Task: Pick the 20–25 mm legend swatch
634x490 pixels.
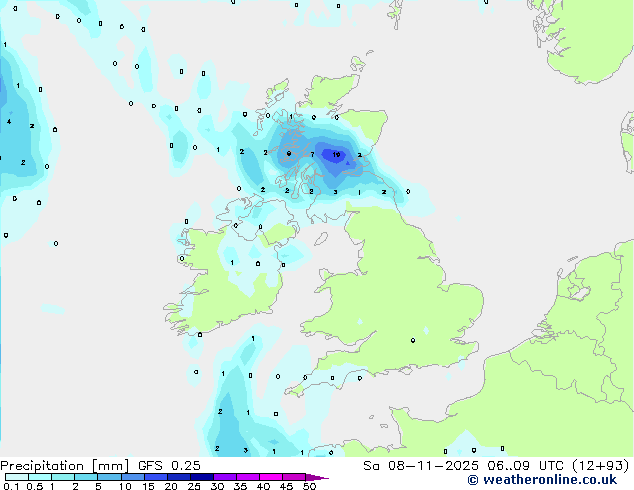Action: pyautogui.click(x=178, y=477)
